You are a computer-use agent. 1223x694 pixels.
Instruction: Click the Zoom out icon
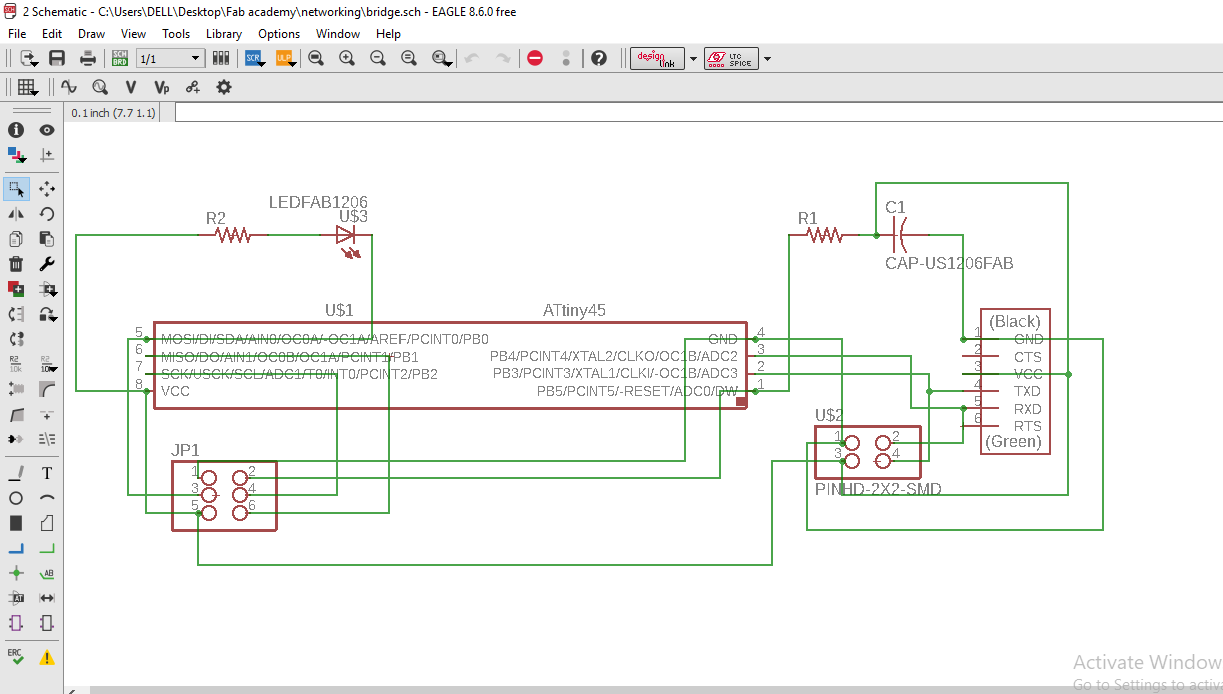tap(378, 58)
